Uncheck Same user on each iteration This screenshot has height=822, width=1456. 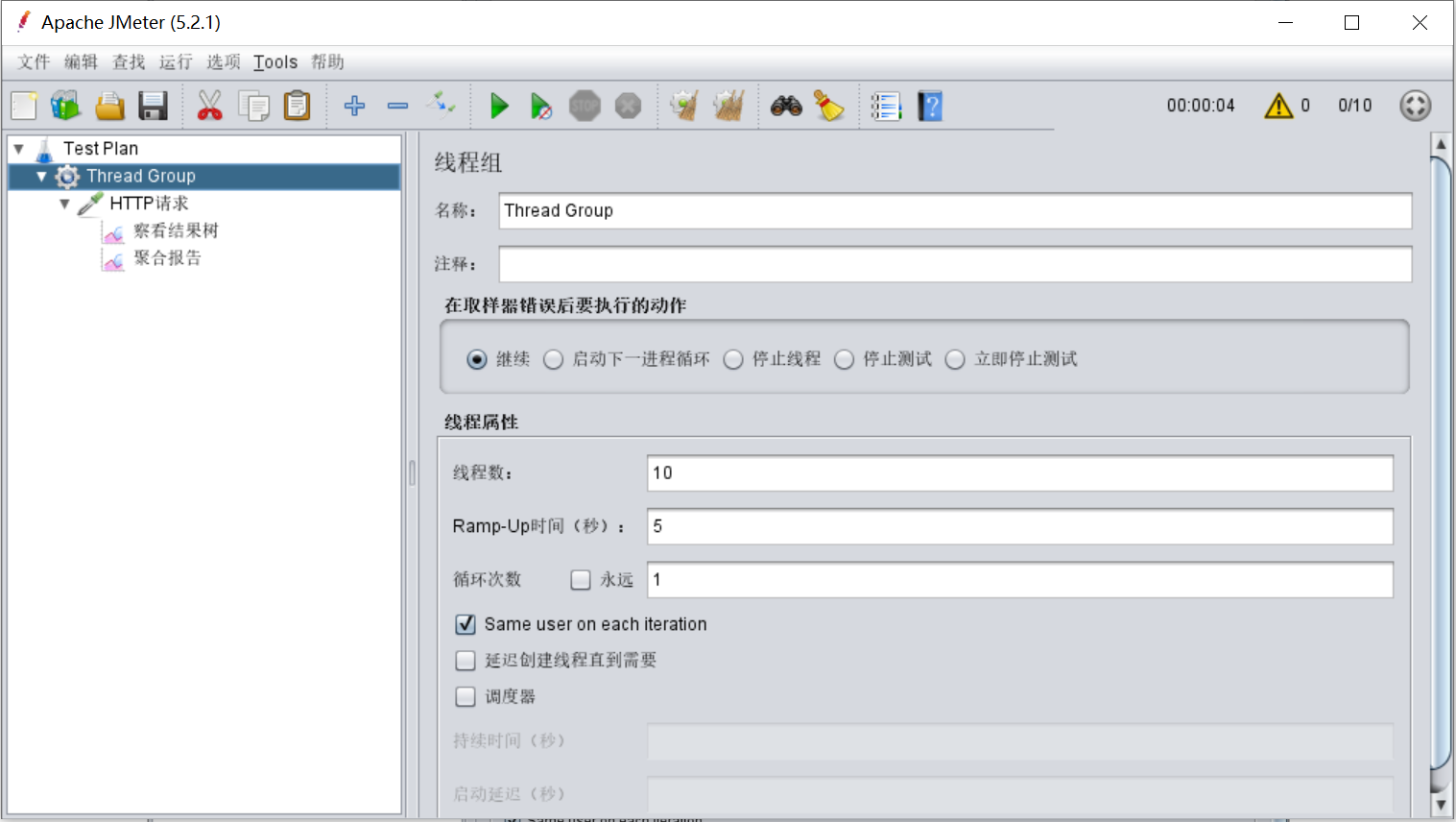tap(465, 624)
